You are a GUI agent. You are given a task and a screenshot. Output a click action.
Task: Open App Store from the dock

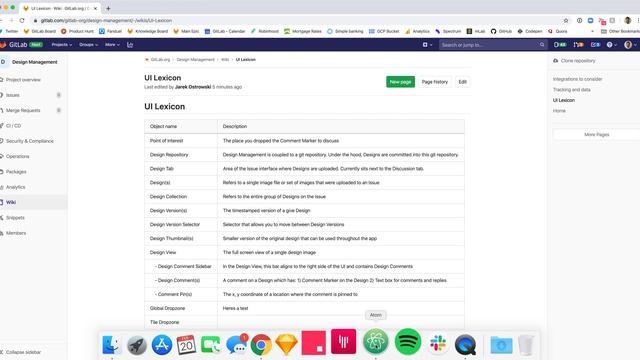pyautogui.click(x=162, y=345)
